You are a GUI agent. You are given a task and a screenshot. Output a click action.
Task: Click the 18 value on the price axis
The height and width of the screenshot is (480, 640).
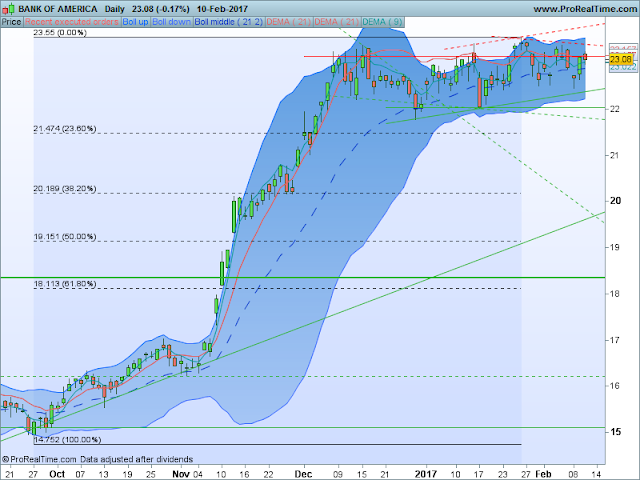(615, 293)
